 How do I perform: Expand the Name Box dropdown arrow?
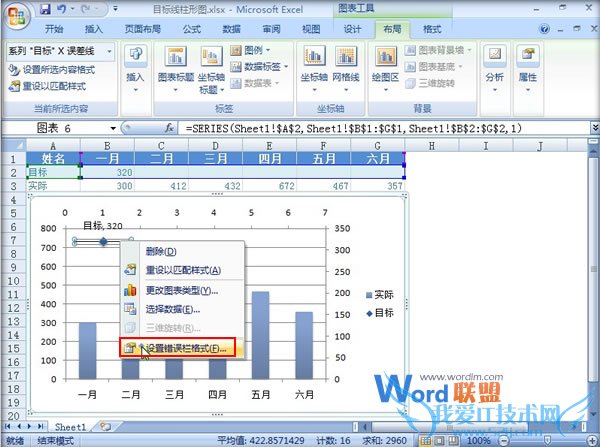[x=113, y=128]
